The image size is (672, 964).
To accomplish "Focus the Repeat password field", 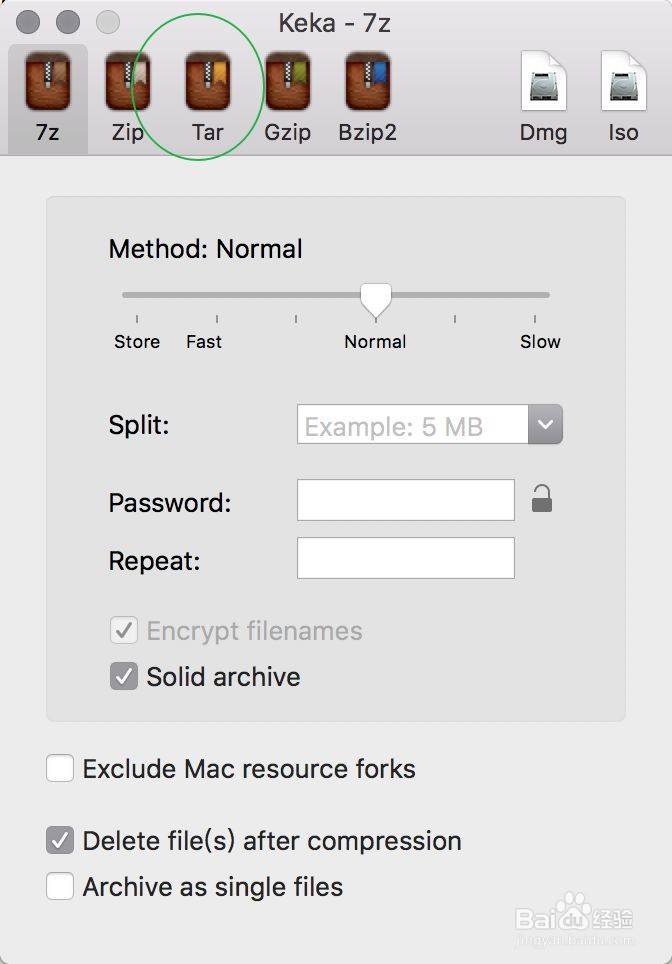I will click(406, 558).
